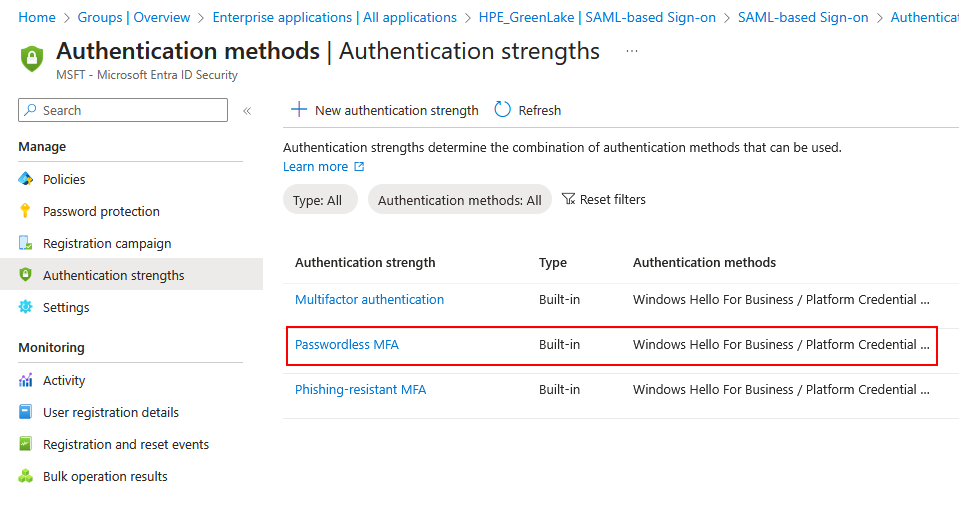Viewport: 959px width, 506px height.
Task: Click the Settings gear icon in sidebar
Action: coord(26,307)
